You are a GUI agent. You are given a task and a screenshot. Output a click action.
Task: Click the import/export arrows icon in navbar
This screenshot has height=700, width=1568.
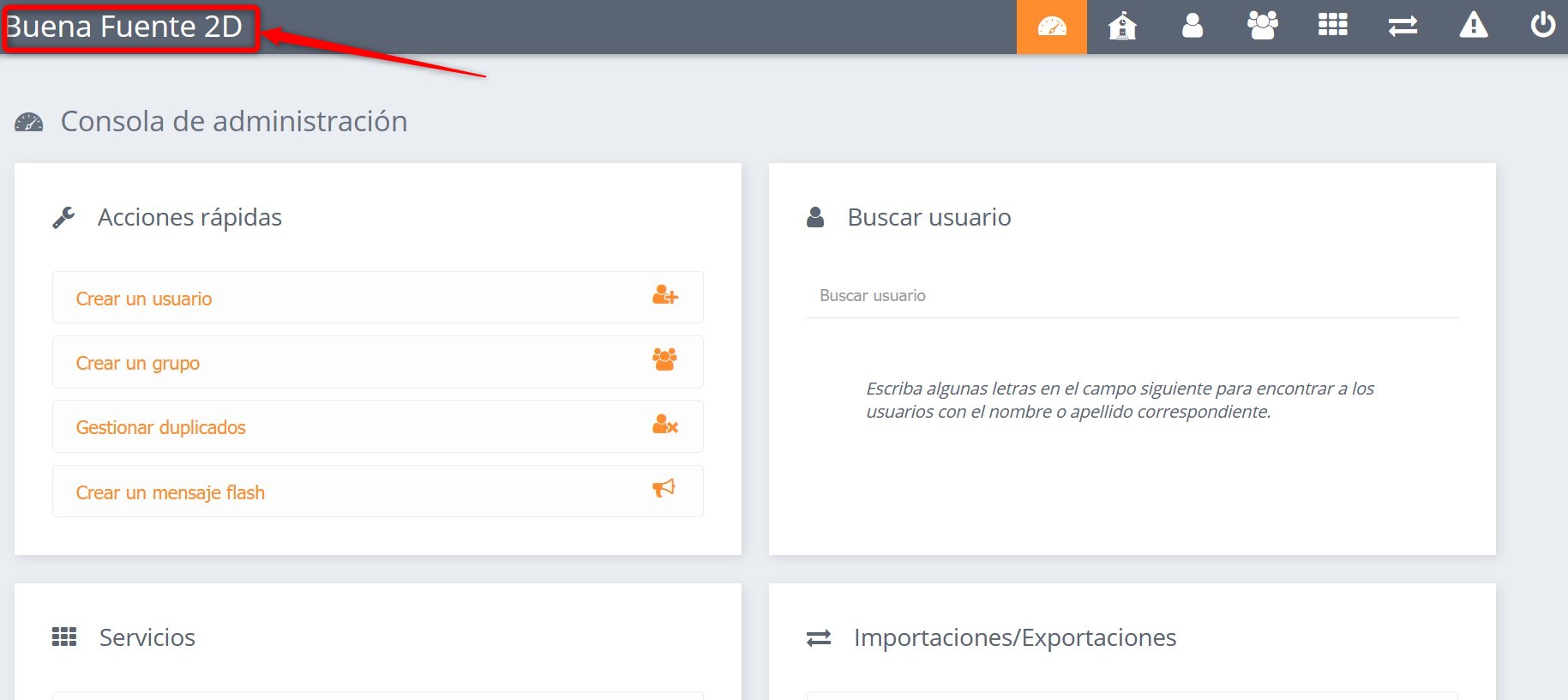click(1403, 27)
